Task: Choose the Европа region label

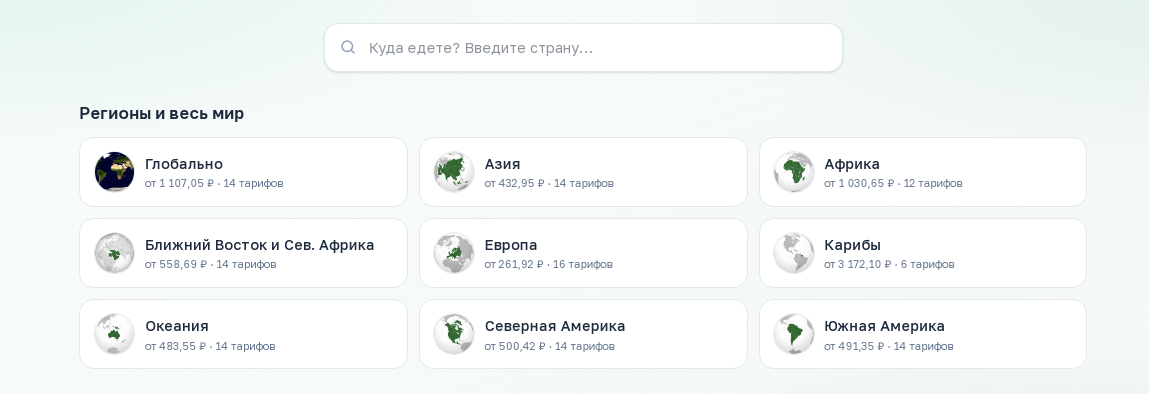Action: (x=511, y=245)
